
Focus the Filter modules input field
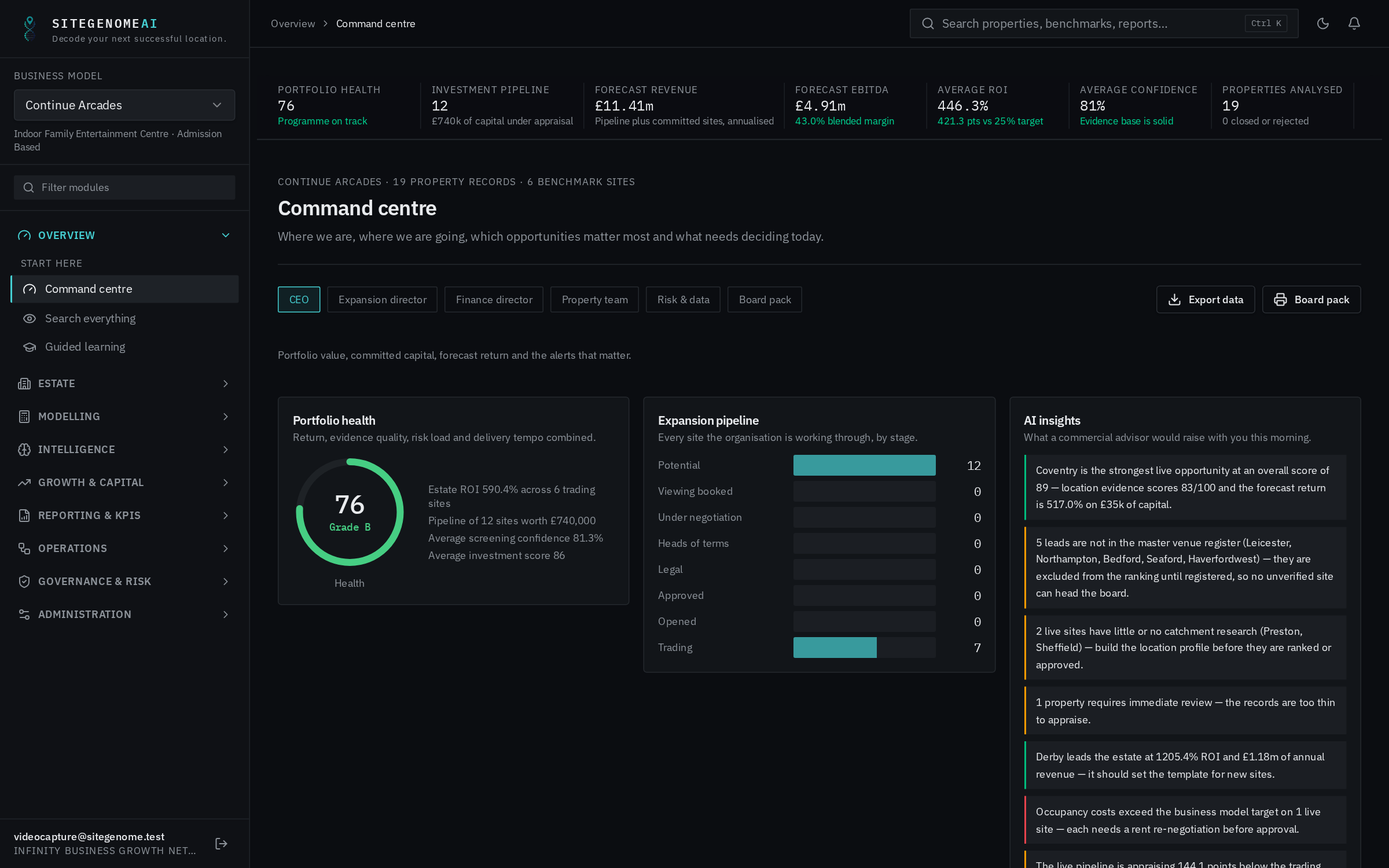click(x=124, y=187)
